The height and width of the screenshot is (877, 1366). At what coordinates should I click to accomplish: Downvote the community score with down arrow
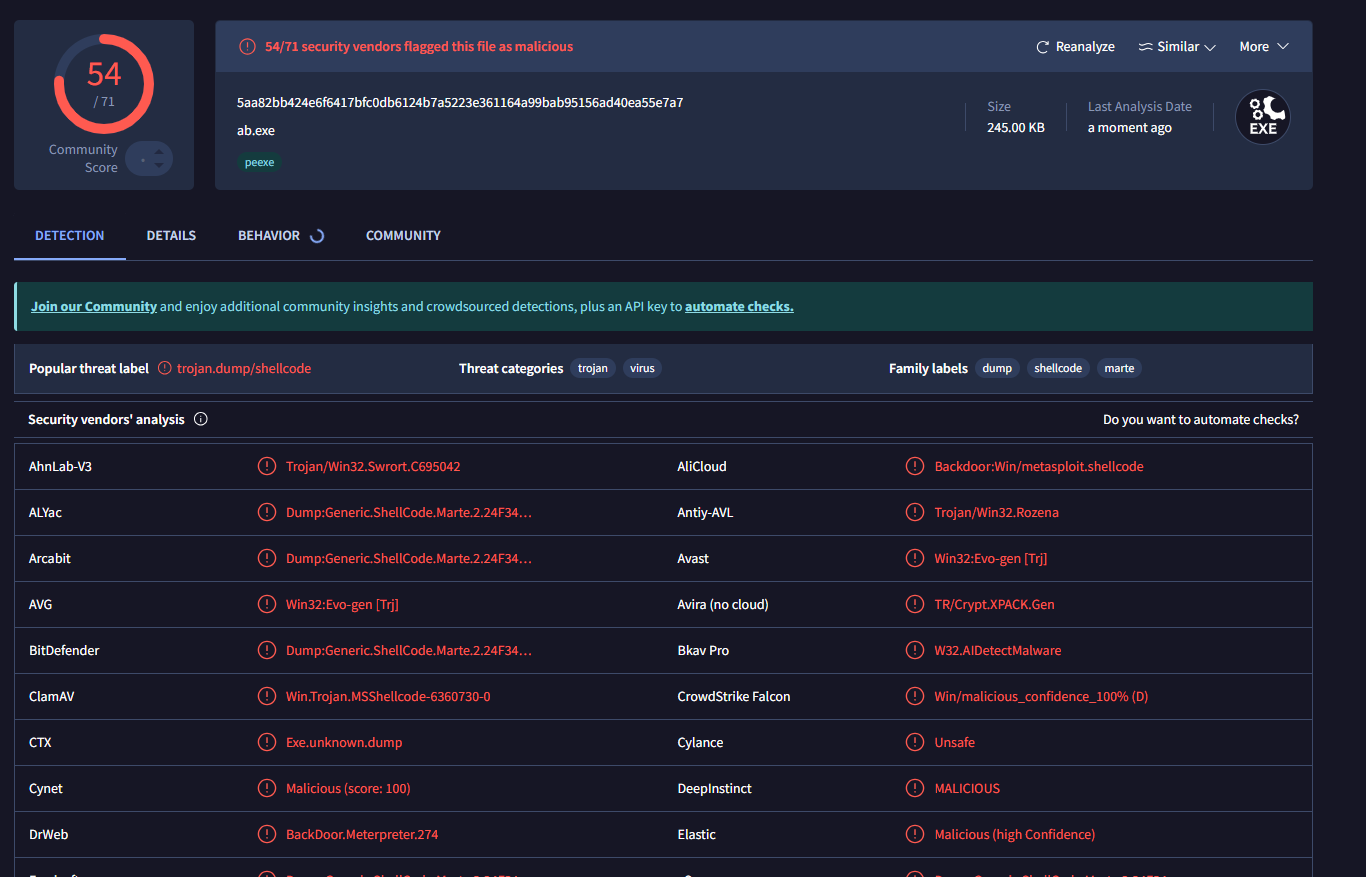158,165
